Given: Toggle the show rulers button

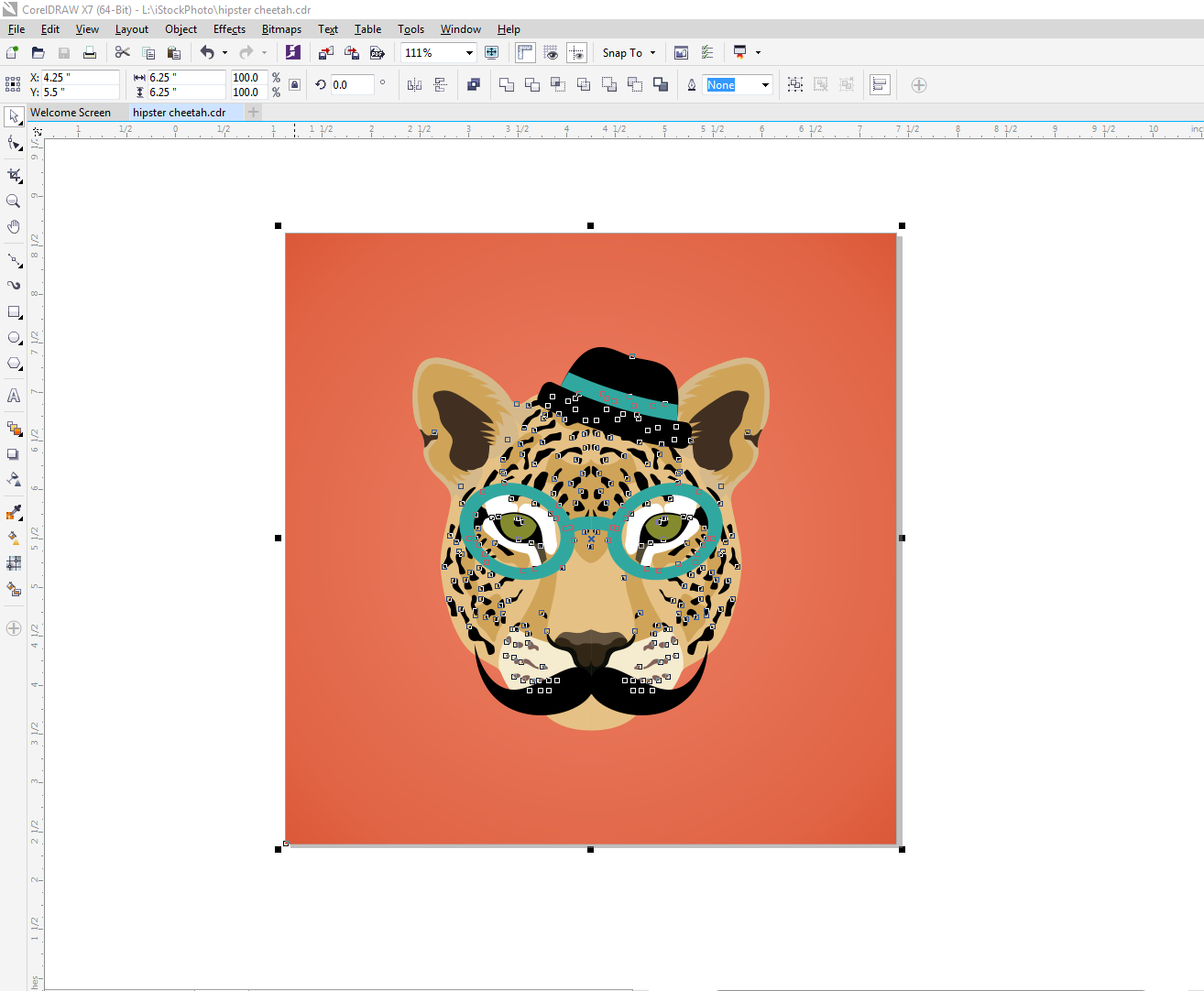Looking at the screenshot, I should coord(525,52).
